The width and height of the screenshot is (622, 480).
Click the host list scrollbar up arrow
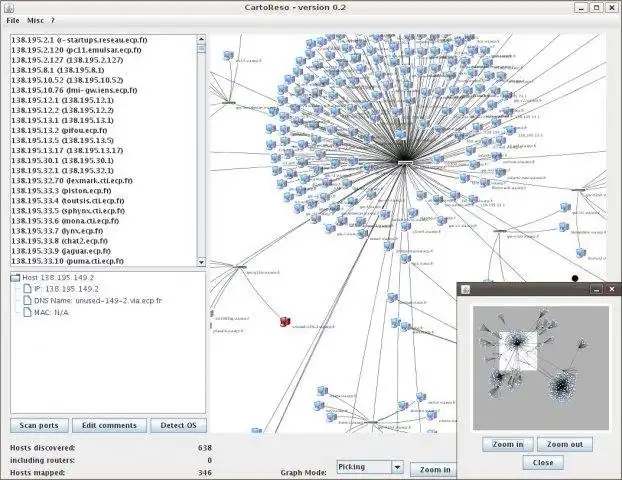coord(201,39)
